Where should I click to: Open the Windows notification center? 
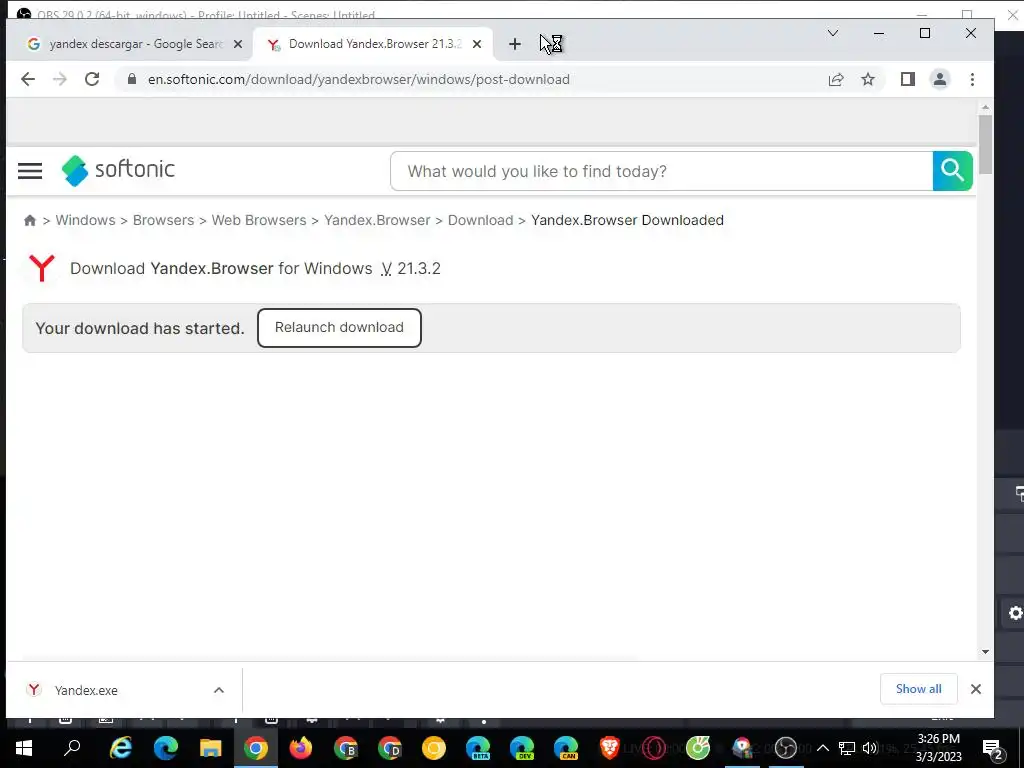click(992, 748)
